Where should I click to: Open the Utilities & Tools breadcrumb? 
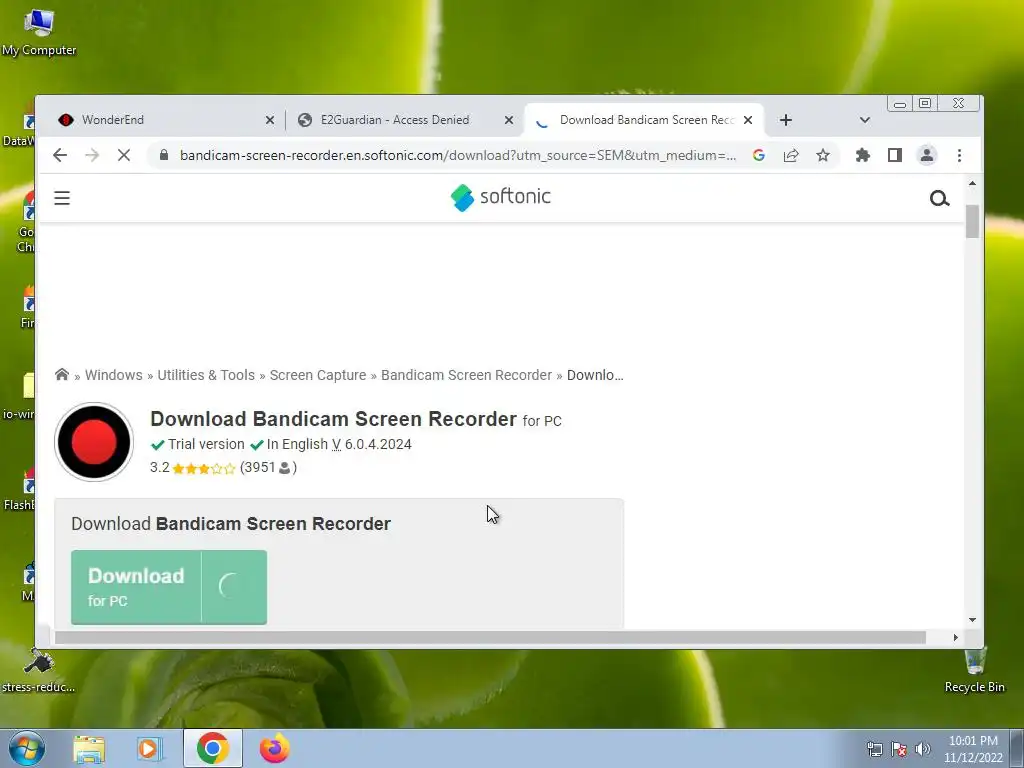206,375
